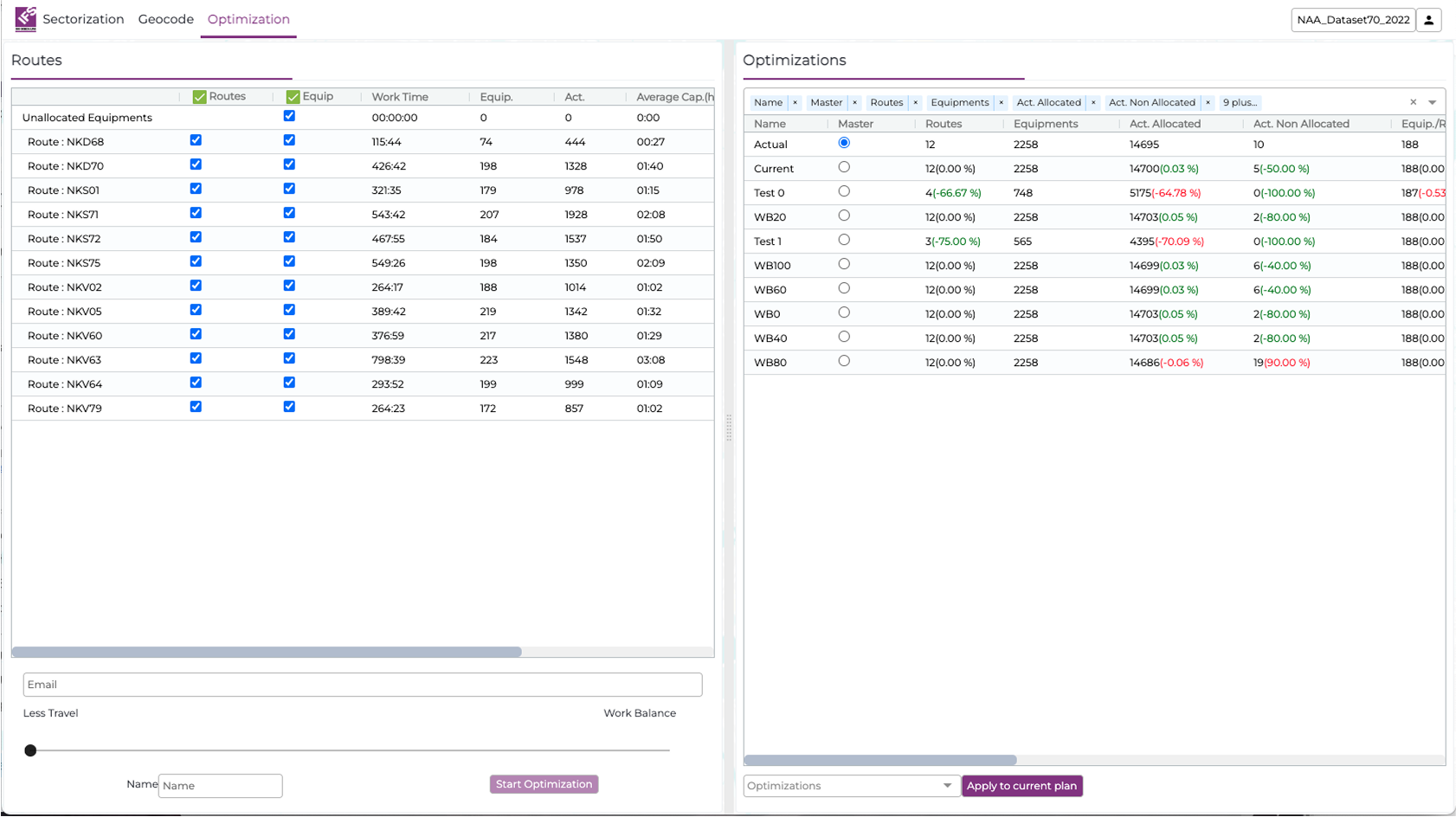This screenshot has width=1456, height=817.
Task: Focus the Name input field
Action: [221, 786]
